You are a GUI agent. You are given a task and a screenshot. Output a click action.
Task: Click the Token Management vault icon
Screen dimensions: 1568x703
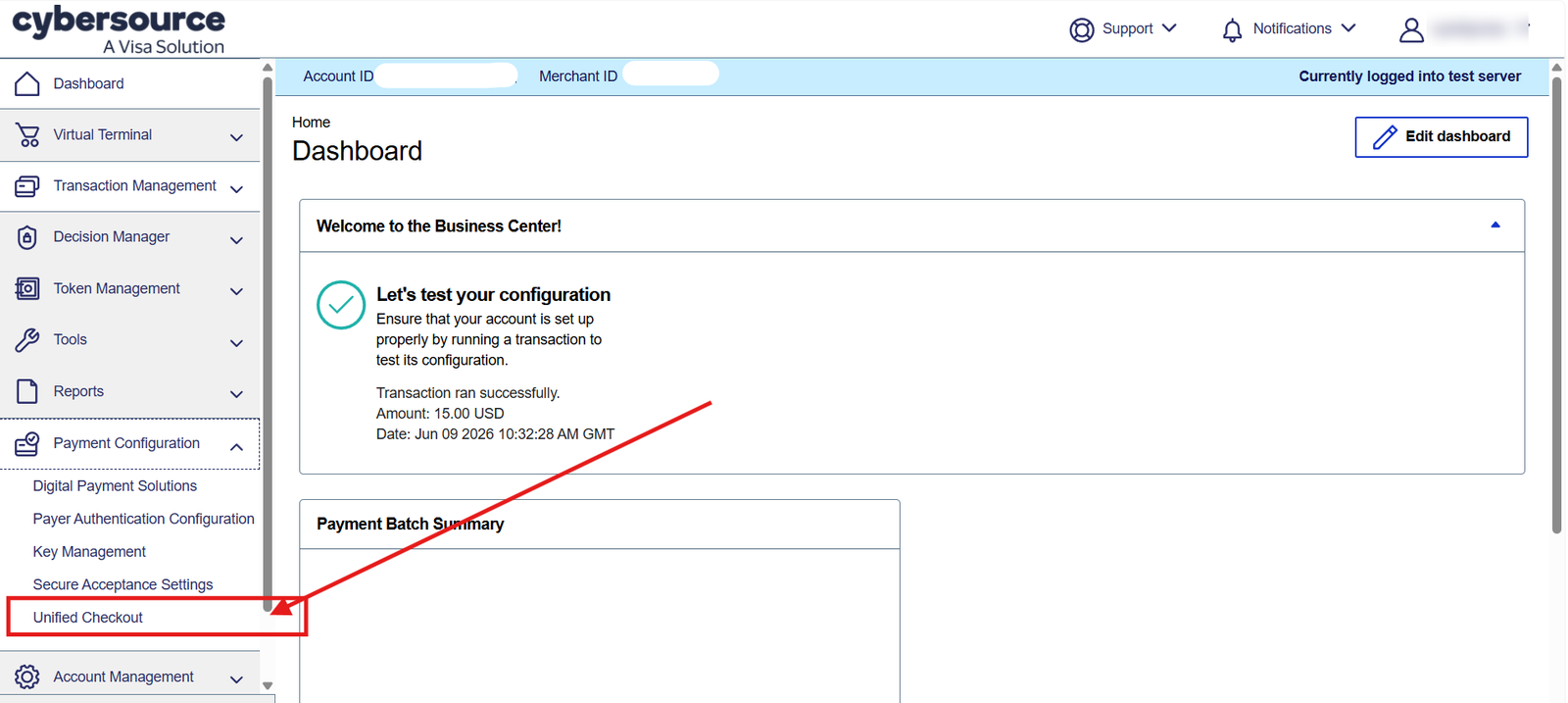[x=27, y=288]
